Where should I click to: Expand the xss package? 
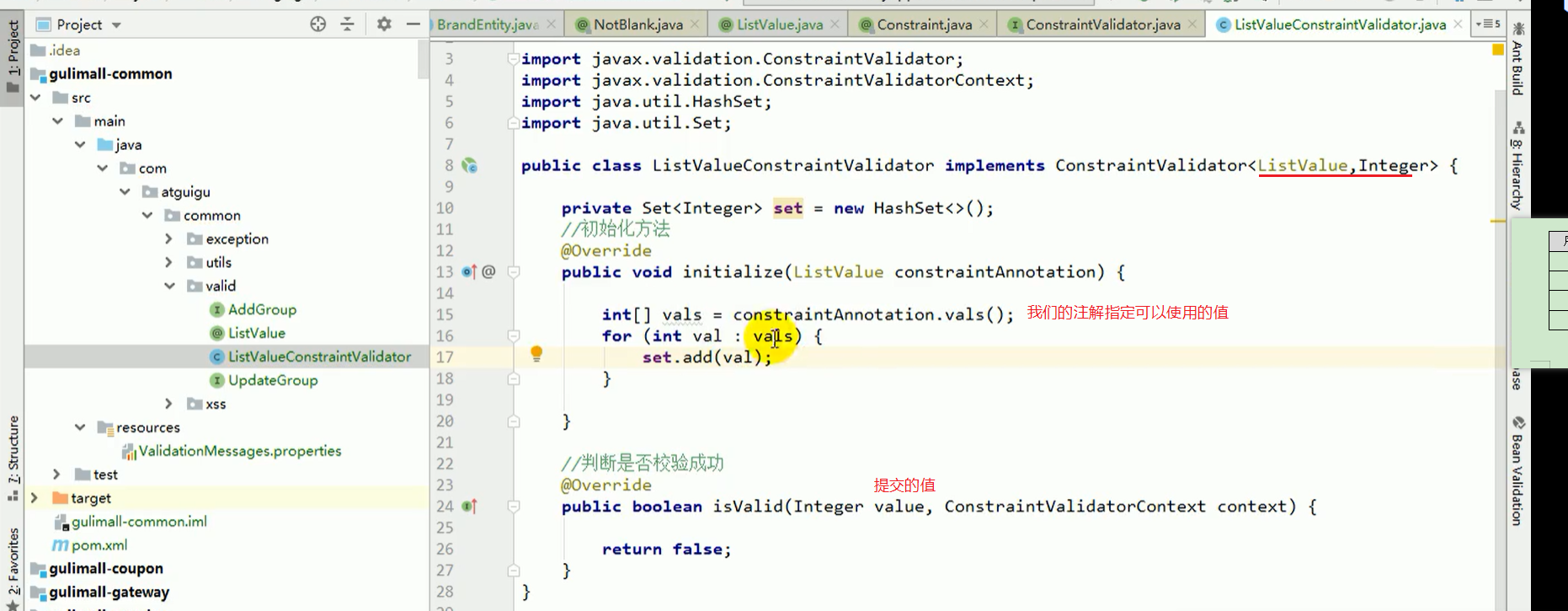169,405
